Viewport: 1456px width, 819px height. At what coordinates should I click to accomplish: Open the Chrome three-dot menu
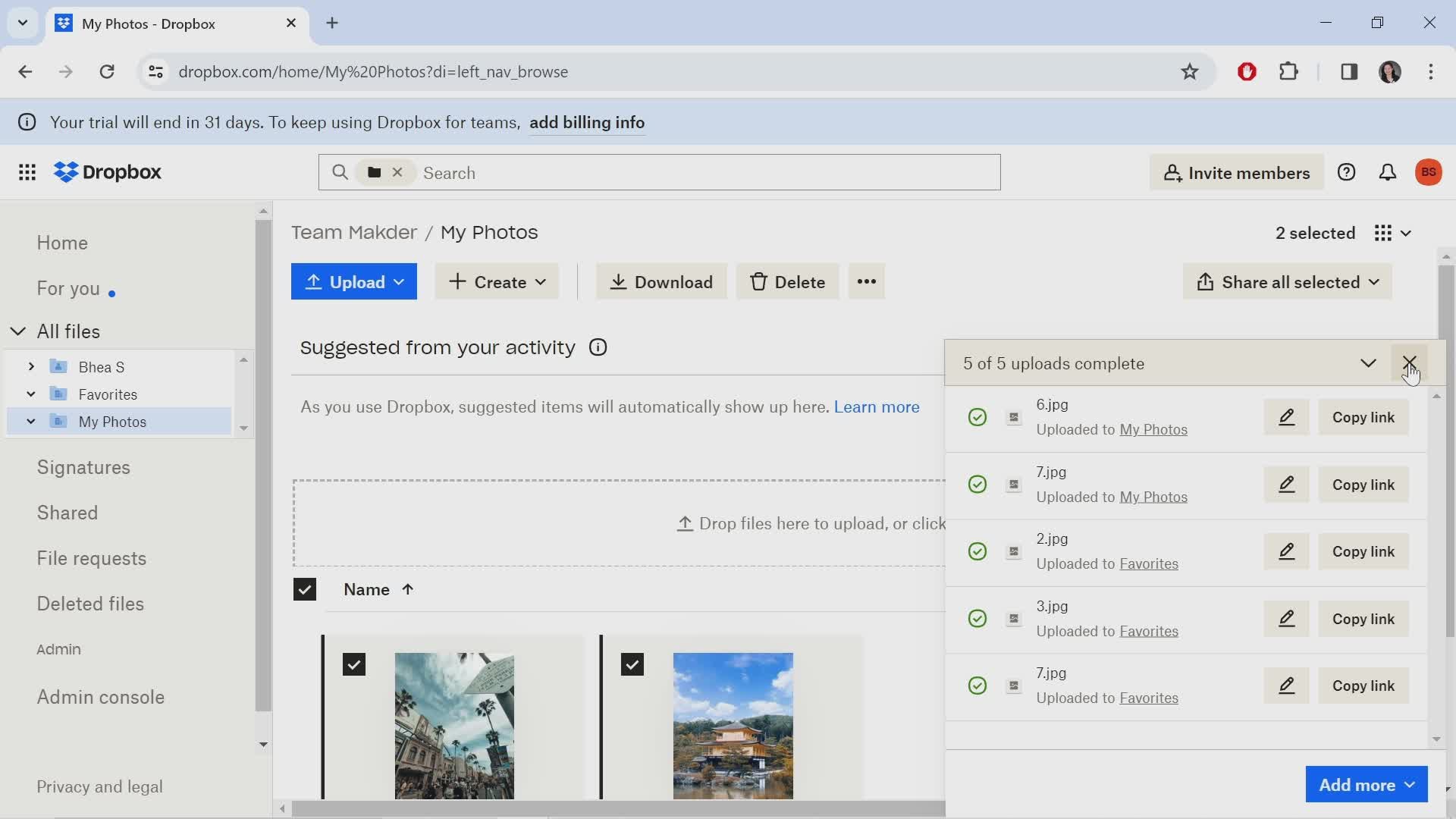1430,71
